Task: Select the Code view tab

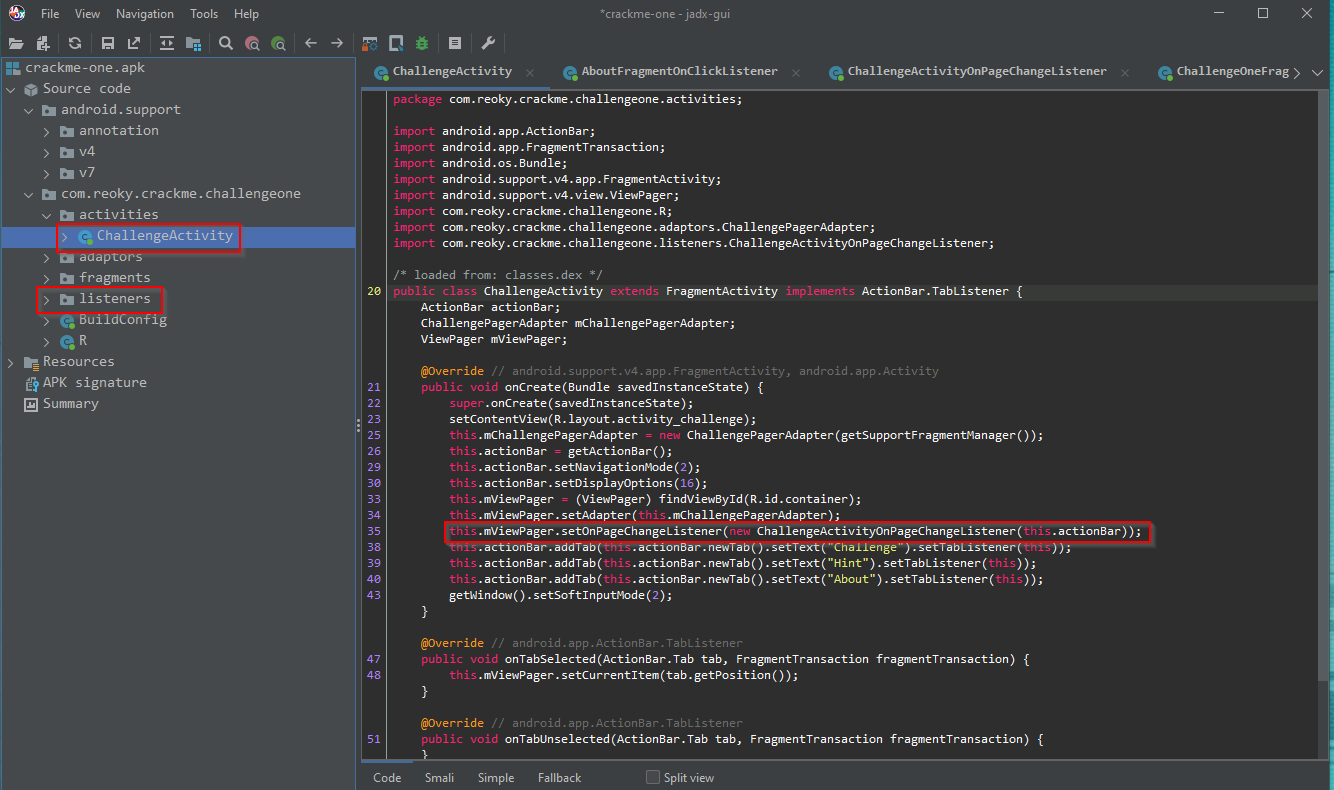Action: (387, 777)
